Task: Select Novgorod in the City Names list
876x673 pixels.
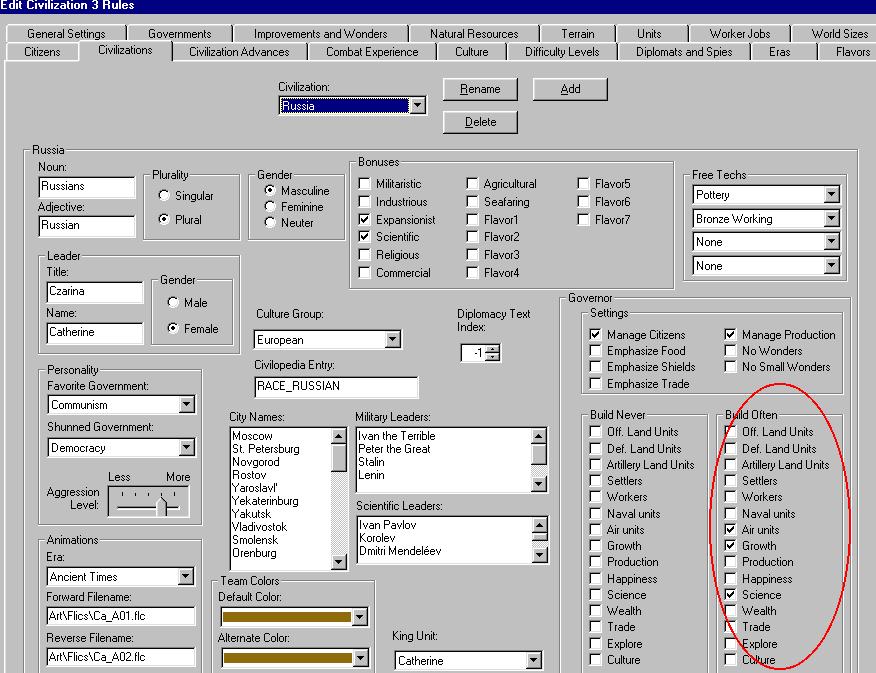Action: pos(256,462)
